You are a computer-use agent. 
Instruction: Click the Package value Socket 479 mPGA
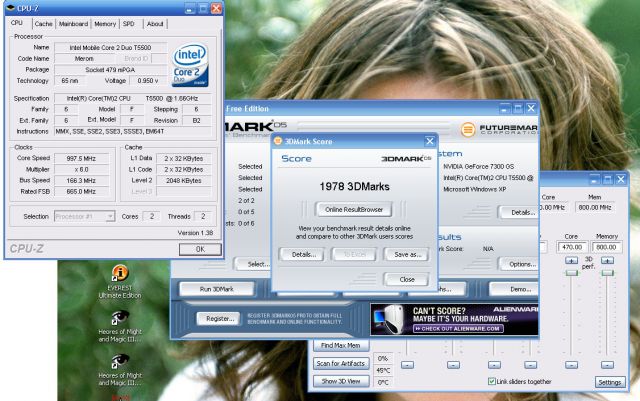pos(110,70)
